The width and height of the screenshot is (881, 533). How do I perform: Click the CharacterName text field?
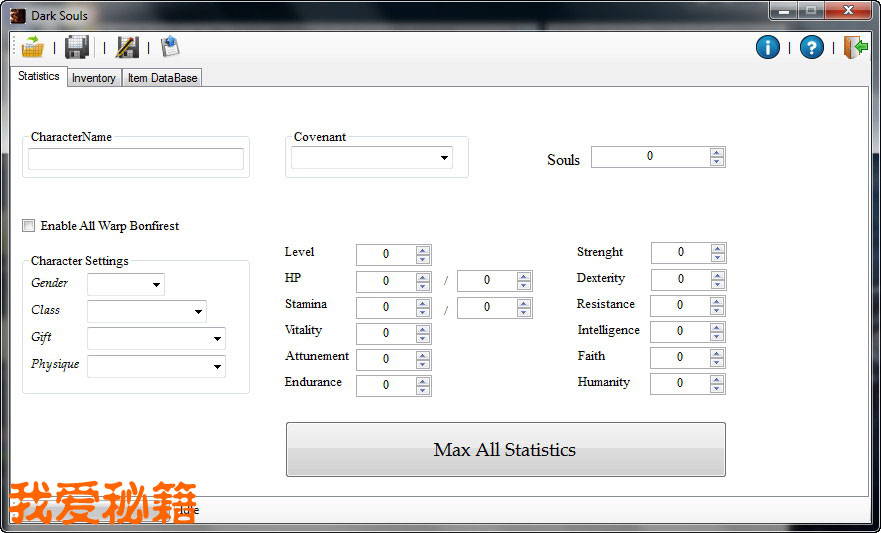coord(136,159)
